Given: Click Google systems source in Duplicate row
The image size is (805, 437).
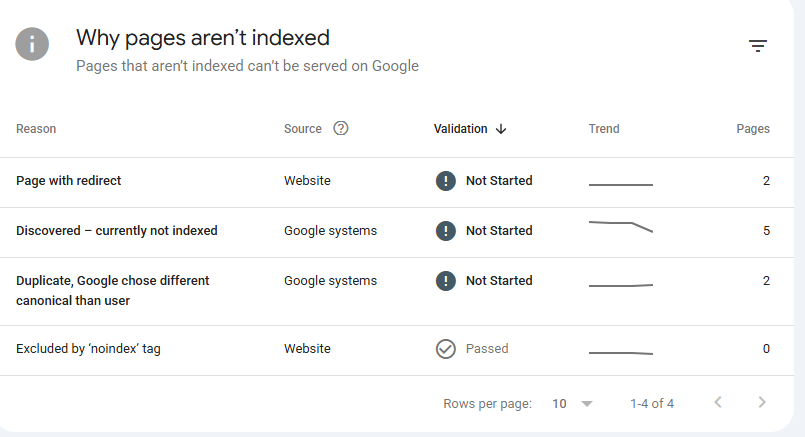Looking at the screenshot, I should (330, 281).
